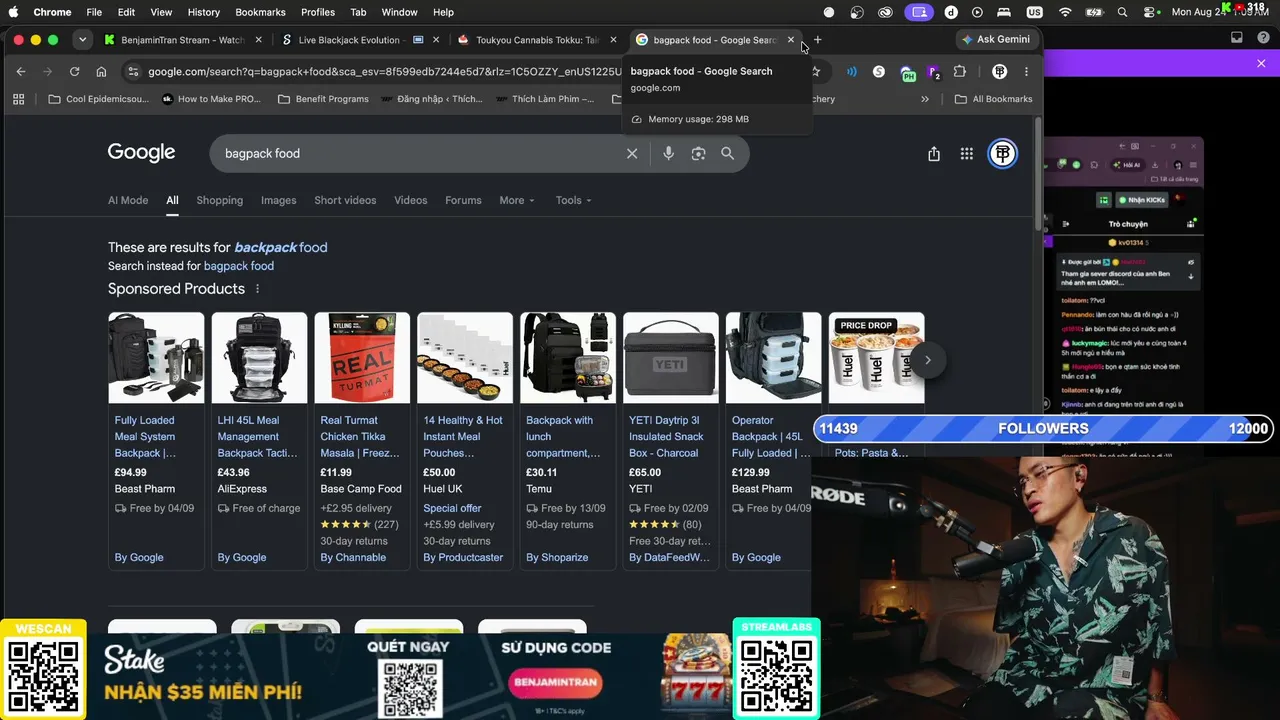Show next sponsored products with arrow

pos(927,360)
